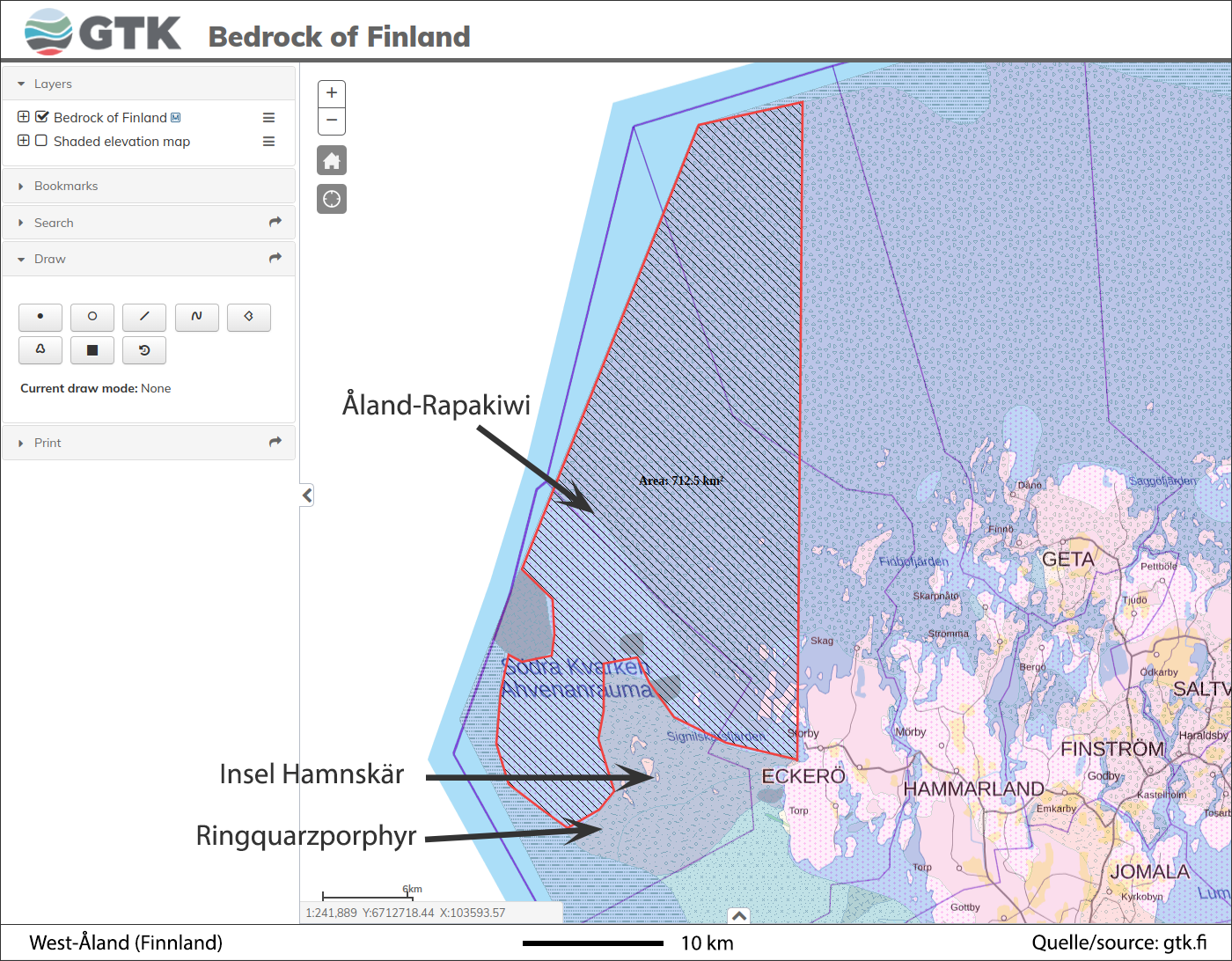Zoom in on the map
This screenshot has height=961, width=1232.
[x=332, y=93]
